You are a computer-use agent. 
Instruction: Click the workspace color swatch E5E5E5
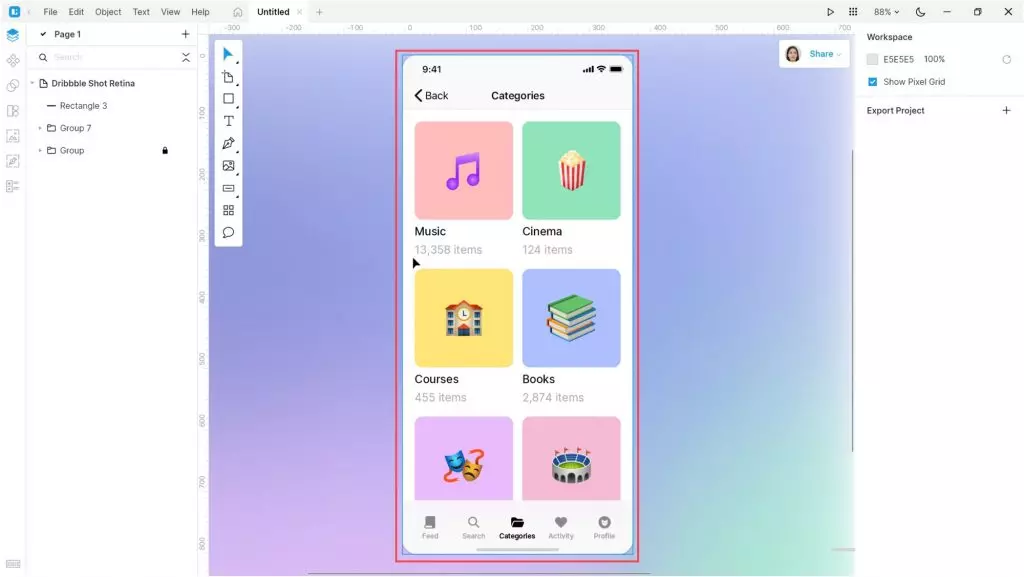click(872, 59)
